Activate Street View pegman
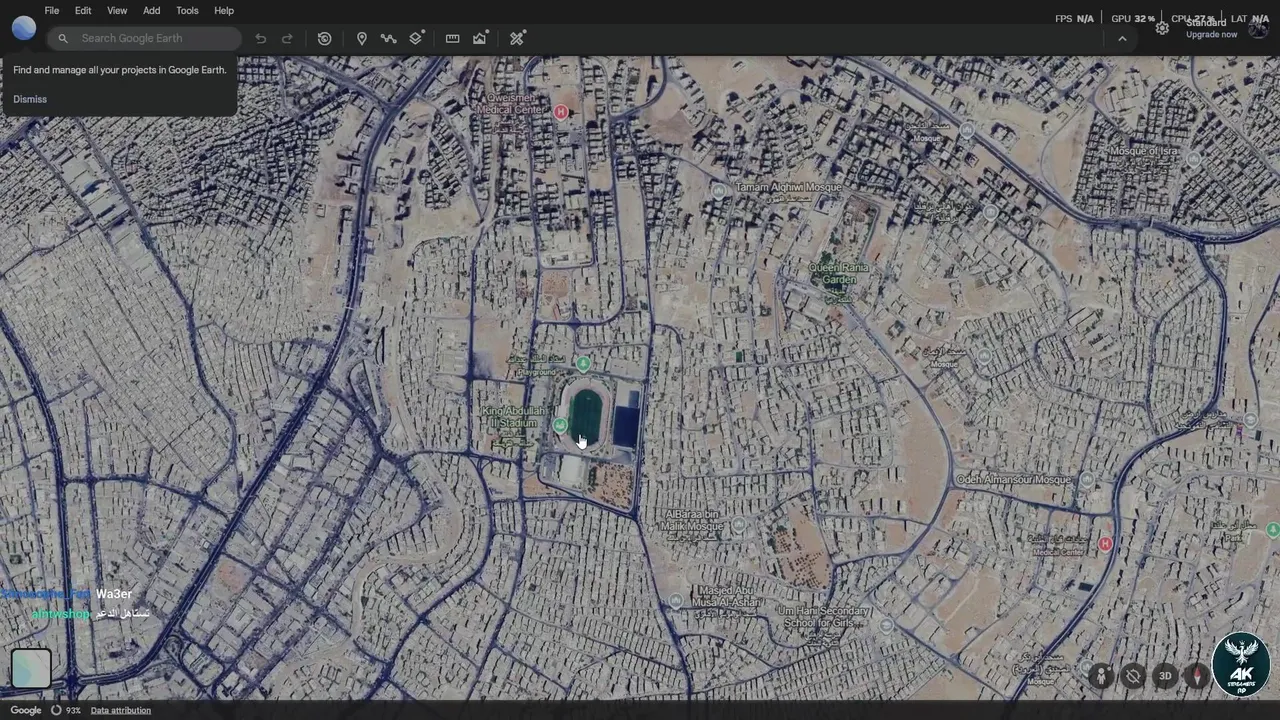Screen dimensions: 1280x720 pyautogui.click(x=1101, y=676)
